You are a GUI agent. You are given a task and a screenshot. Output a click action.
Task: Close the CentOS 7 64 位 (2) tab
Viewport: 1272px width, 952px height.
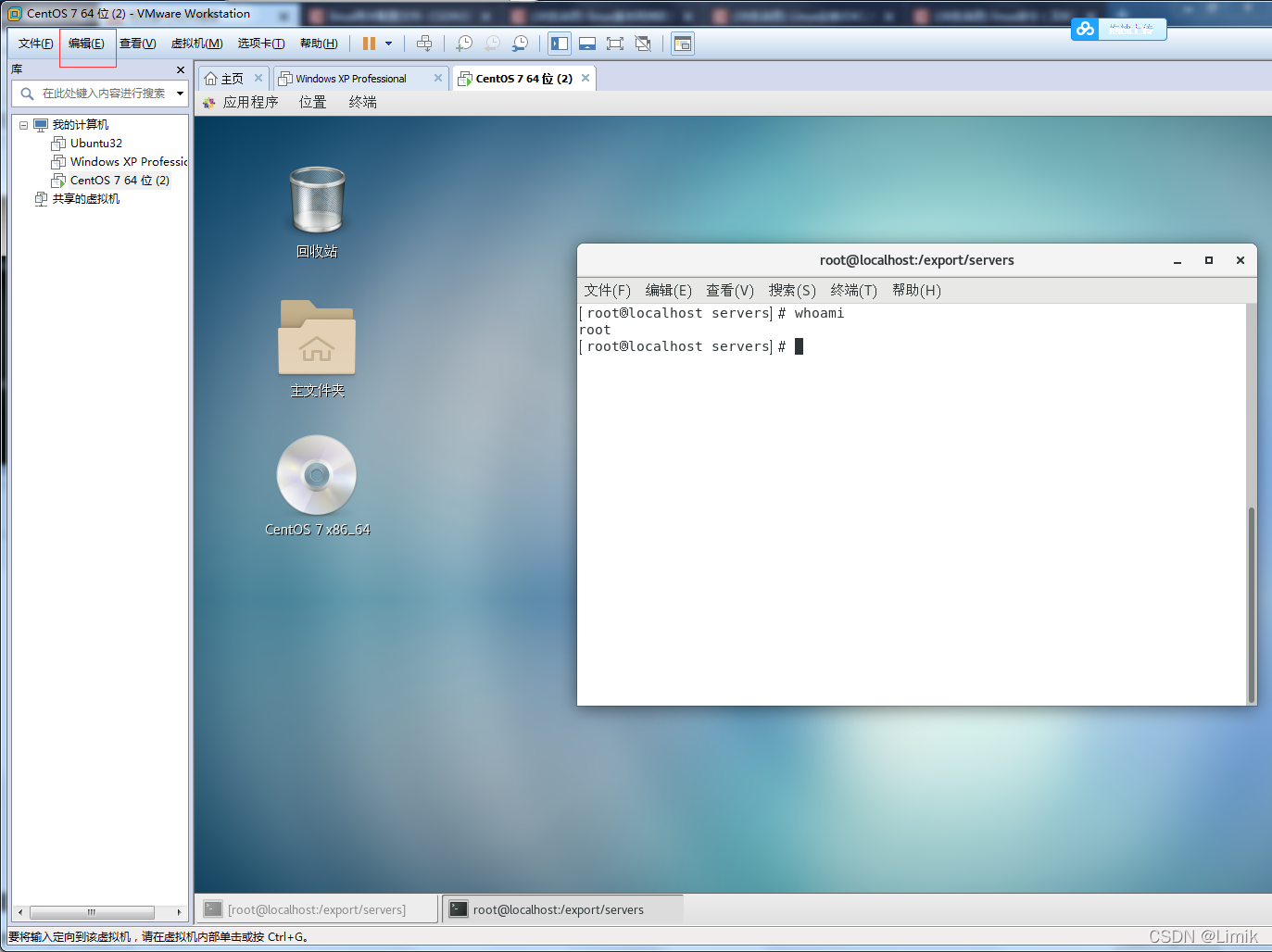pos(586,78)
